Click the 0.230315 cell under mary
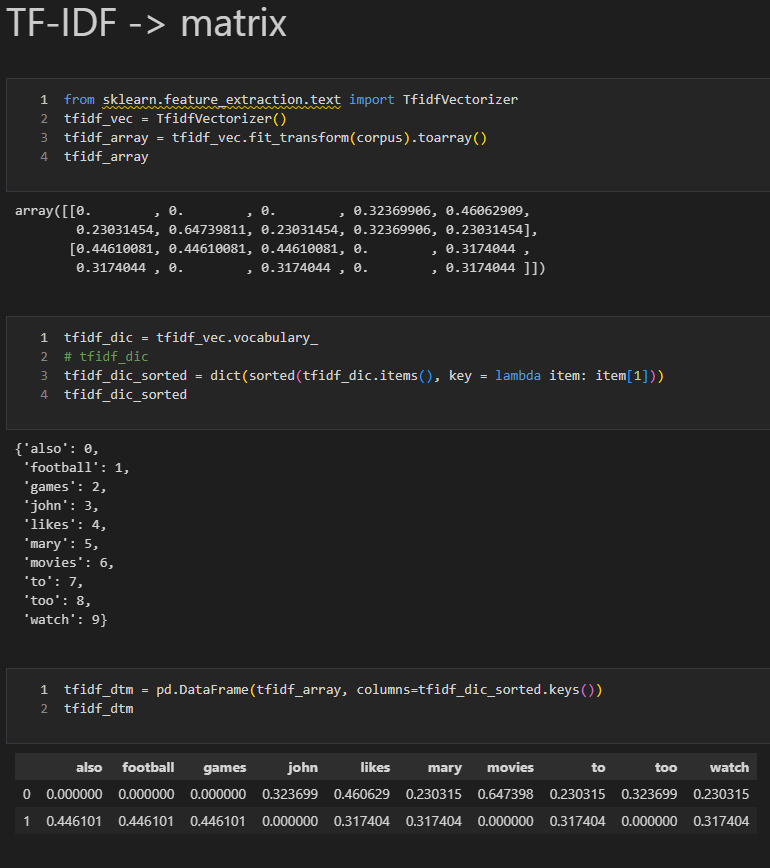 pos(433,794)
